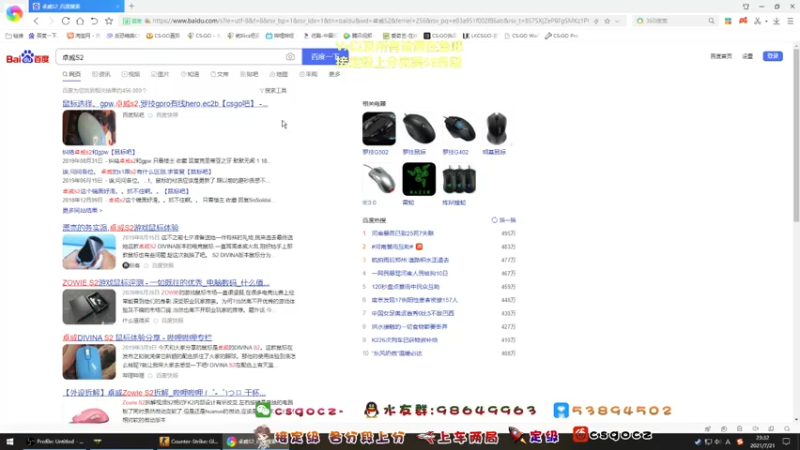
Task: Select the 贴吧 search tab
Action: (x=249, y=74)
